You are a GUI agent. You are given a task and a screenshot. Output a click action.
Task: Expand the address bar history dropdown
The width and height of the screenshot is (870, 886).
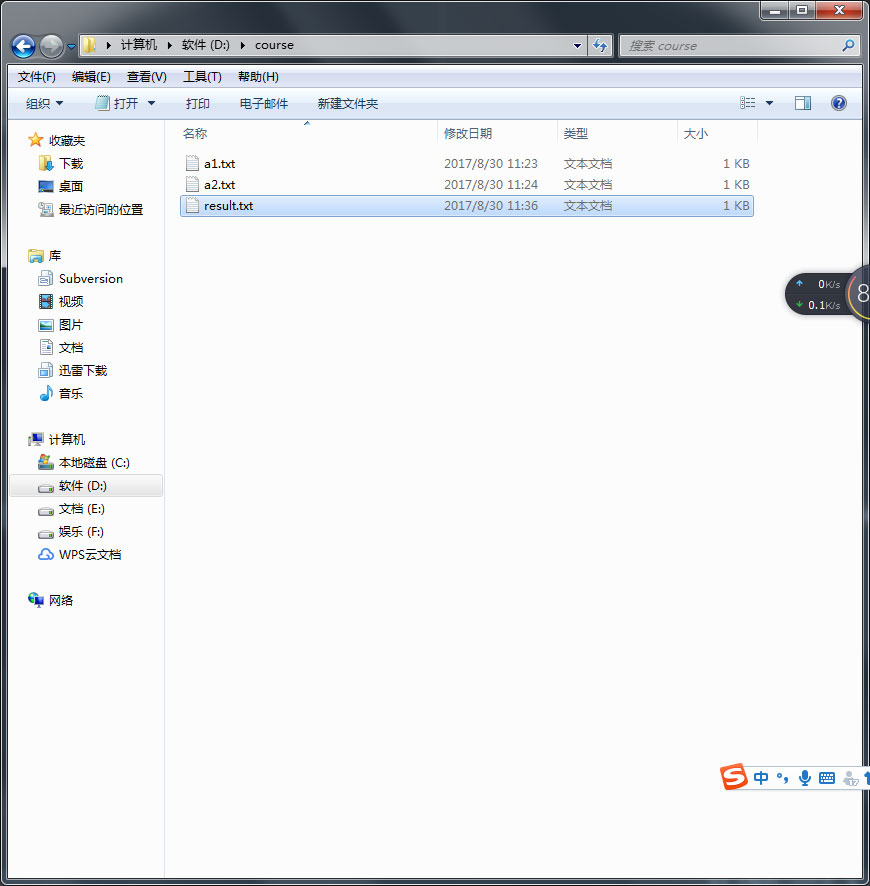point(575,45)
